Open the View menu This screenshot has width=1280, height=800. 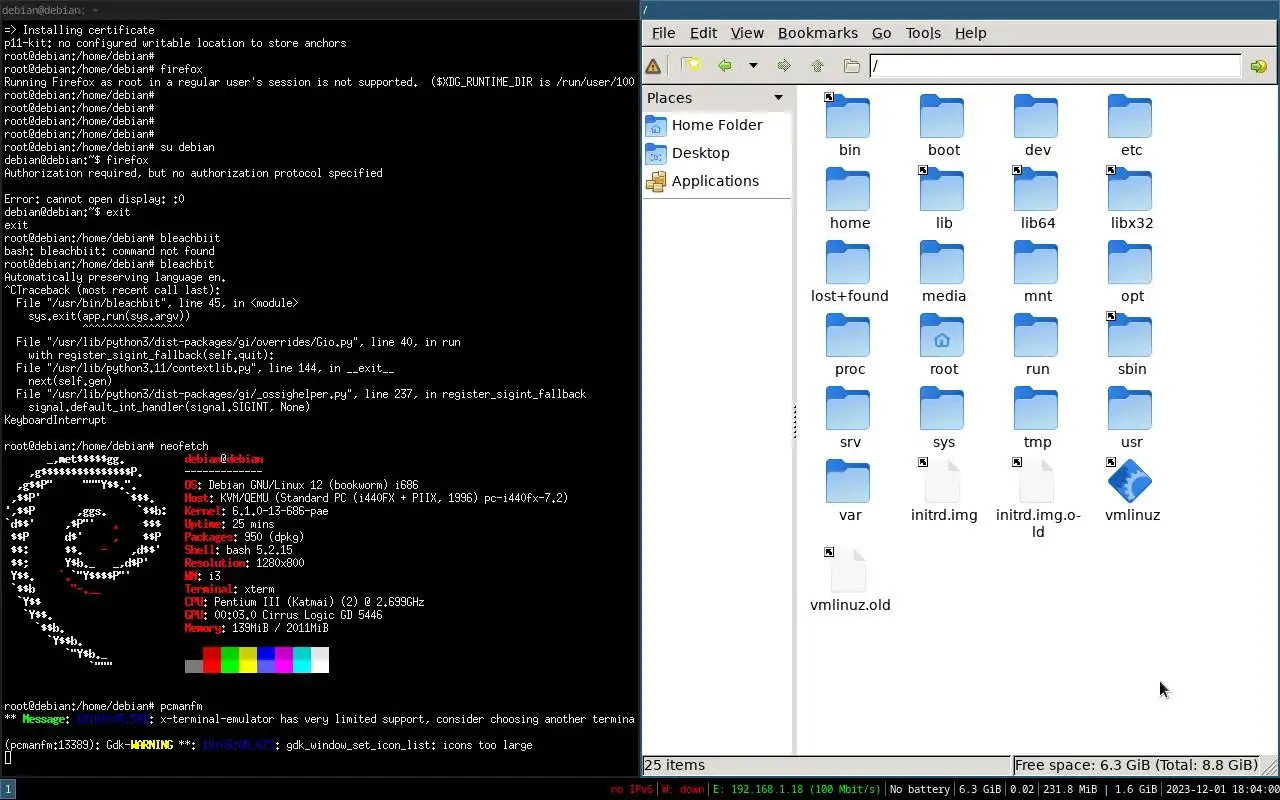[747, 33]
